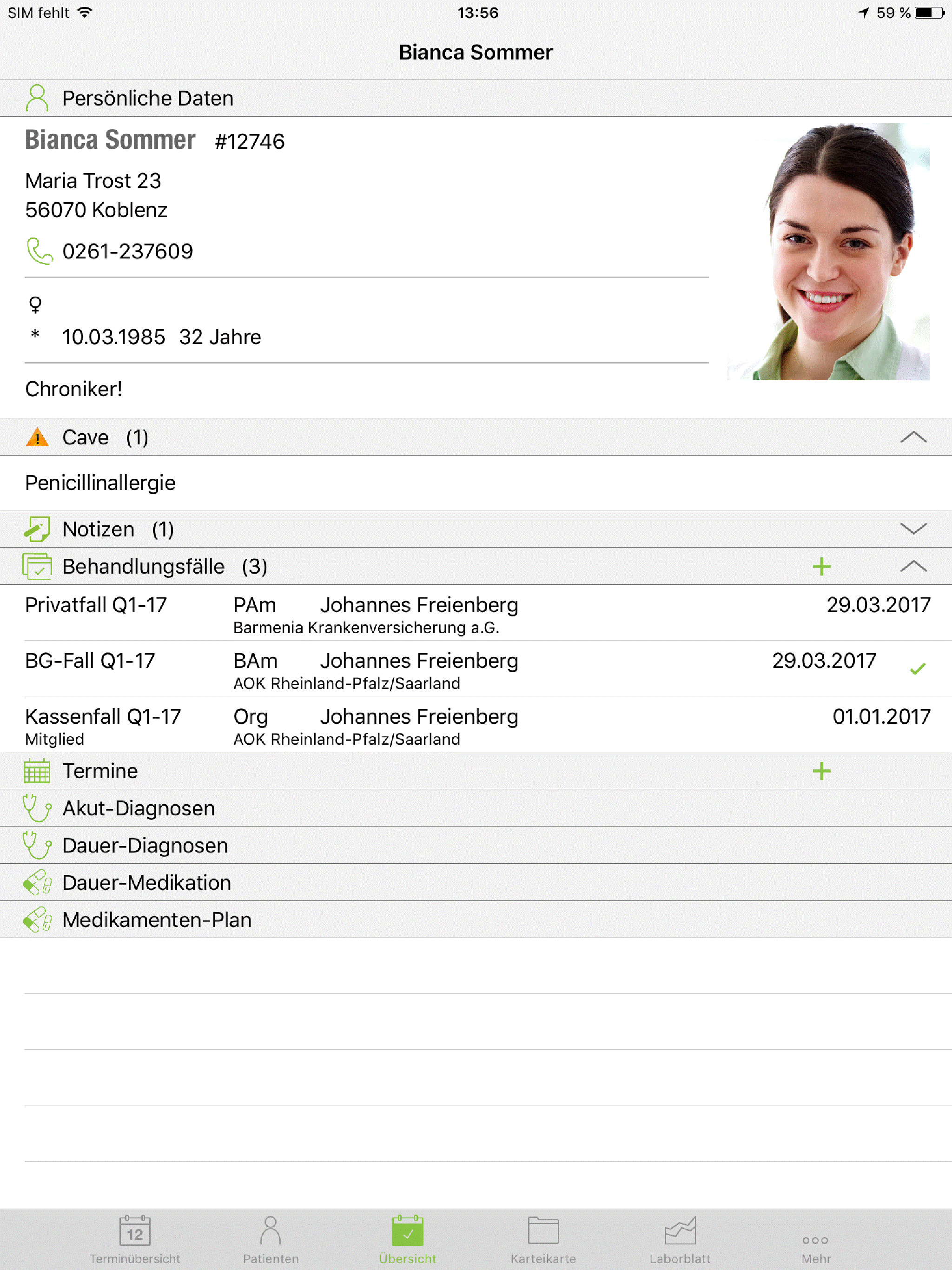Open the Kassenfall Q1-17 case row
This screenshot has height=1270, width=952.
coord(476,725)
